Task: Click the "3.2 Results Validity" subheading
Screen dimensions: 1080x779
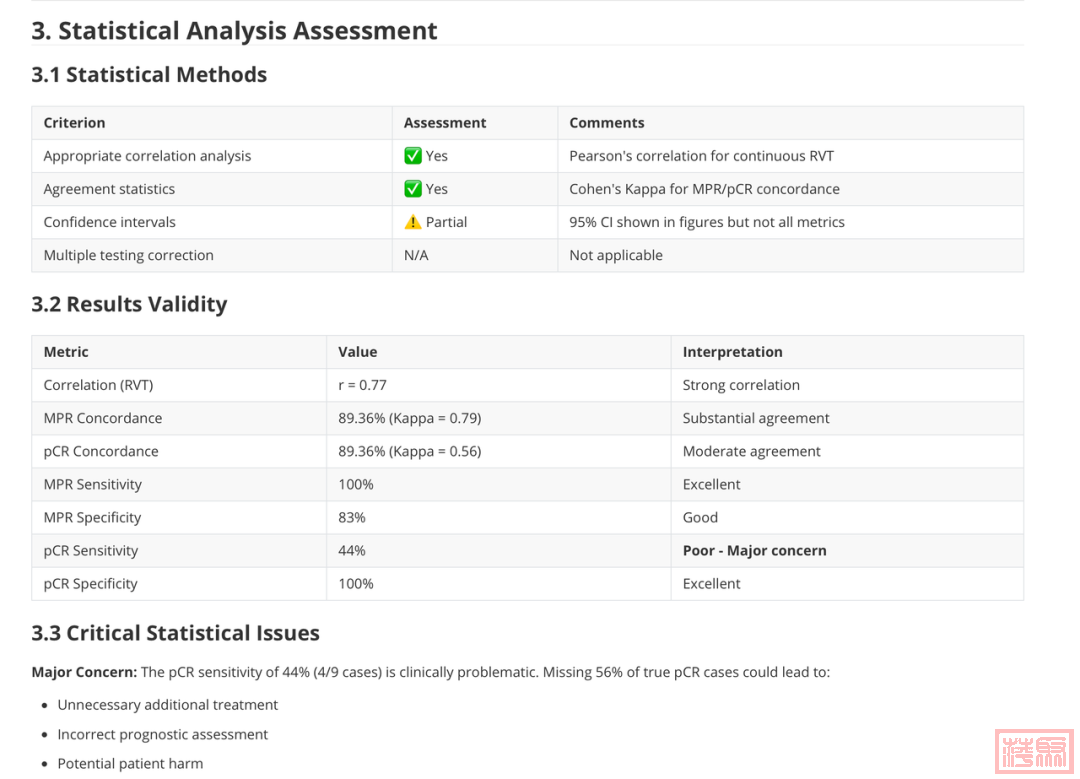Action: pyautogui.click(x=129, y=304)
